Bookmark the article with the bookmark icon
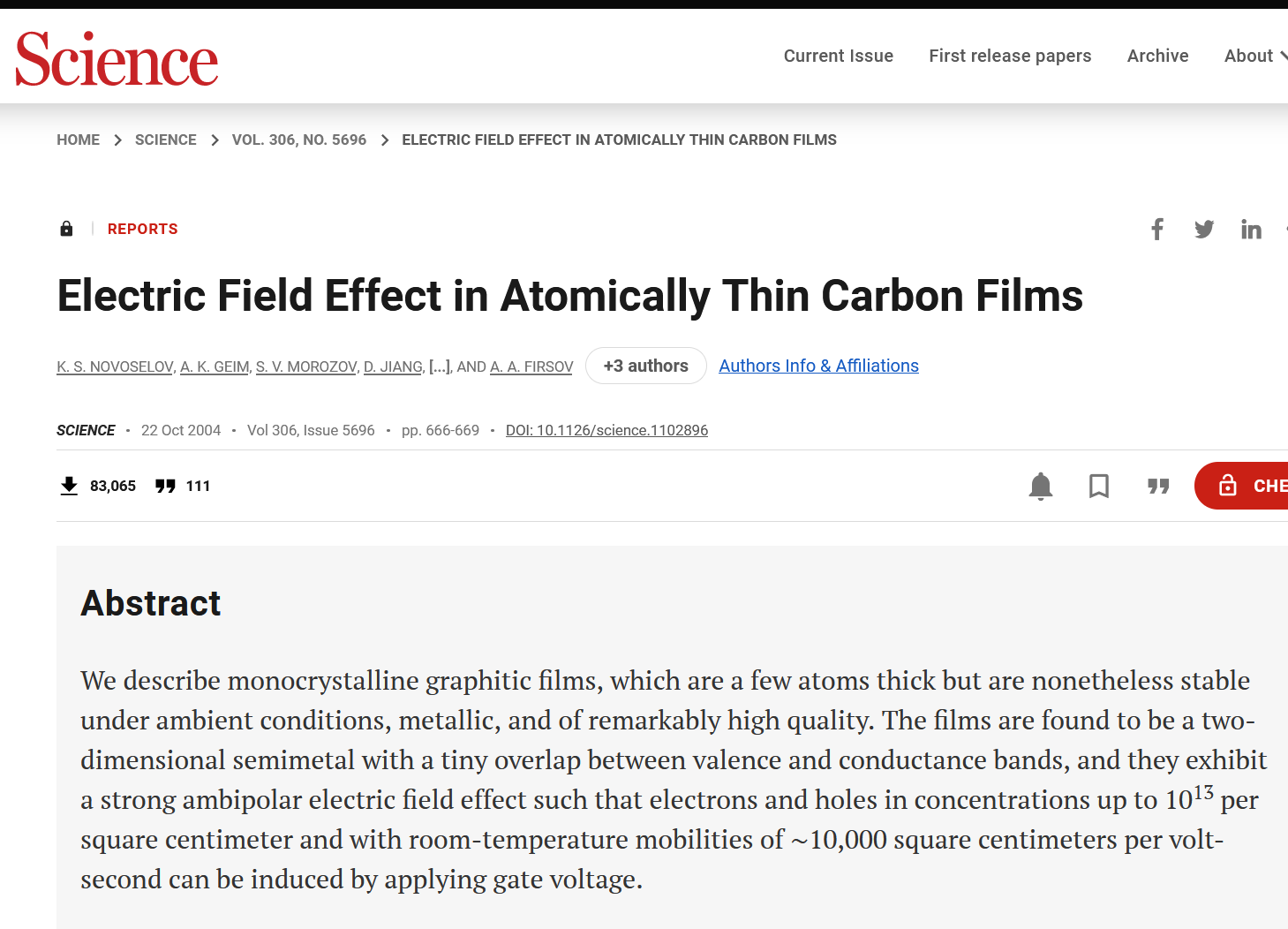The height and width of the screenshot is (929, 1288). tap(1098, 486)
